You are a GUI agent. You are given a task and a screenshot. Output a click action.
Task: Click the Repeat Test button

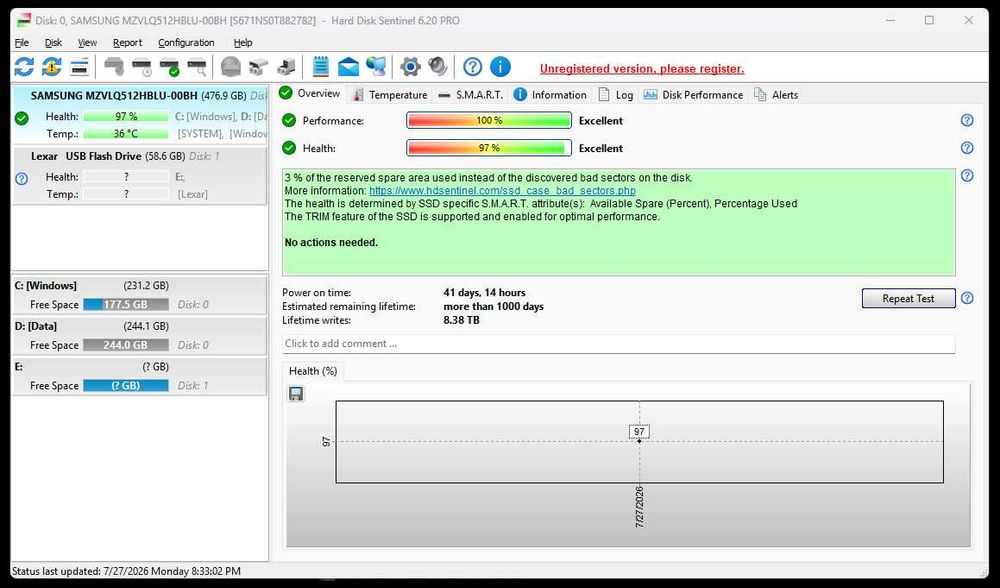point(908,298)
